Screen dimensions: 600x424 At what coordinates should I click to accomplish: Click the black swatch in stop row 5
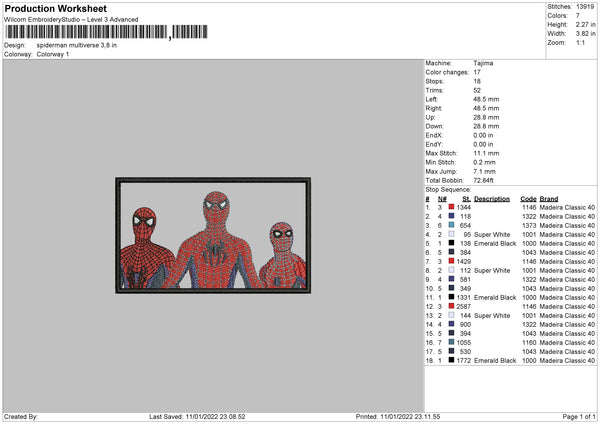tap(452, 243)
